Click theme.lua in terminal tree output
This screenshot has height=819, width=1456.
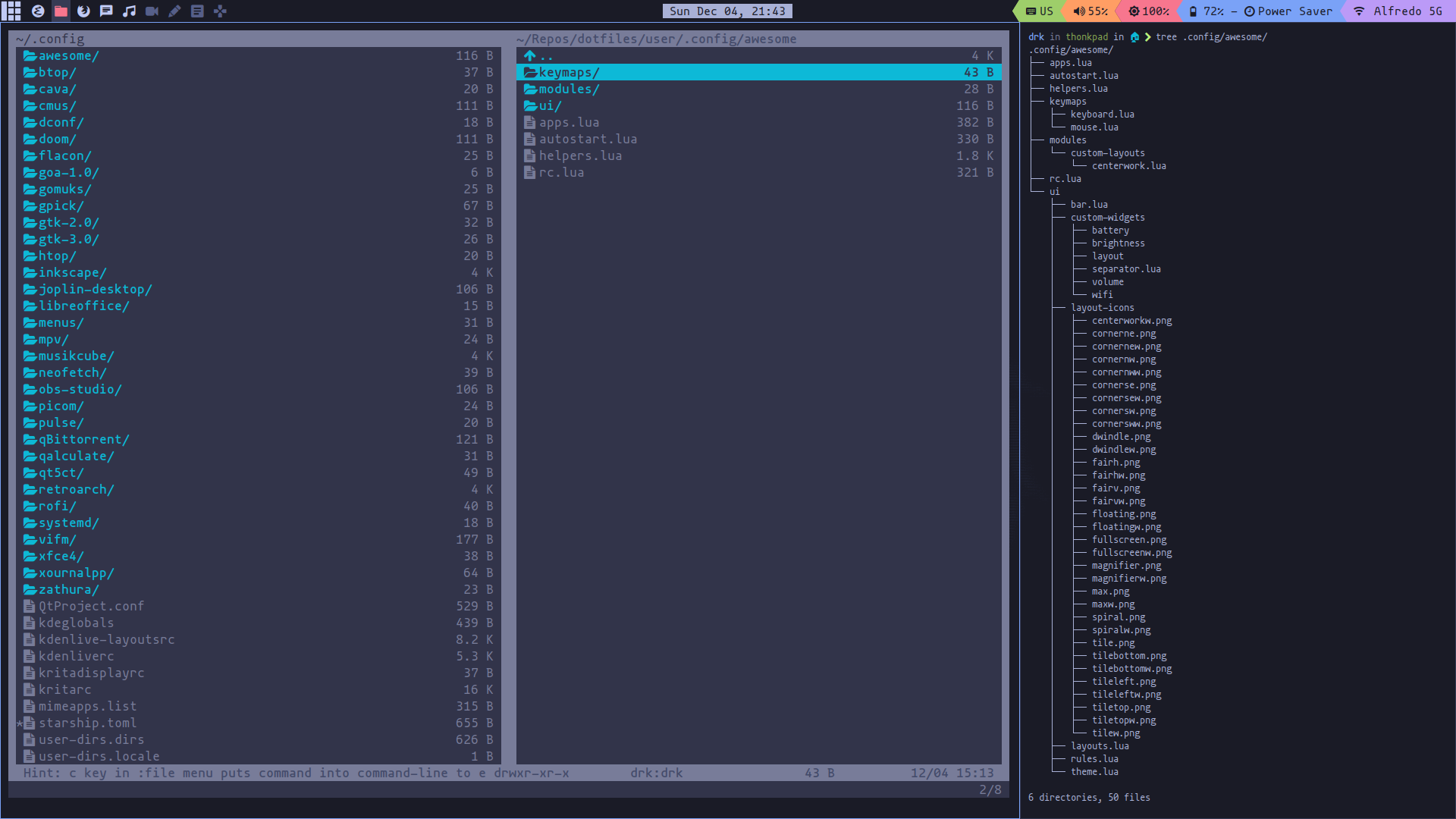pyautogui.click(x=1094, y=772)
